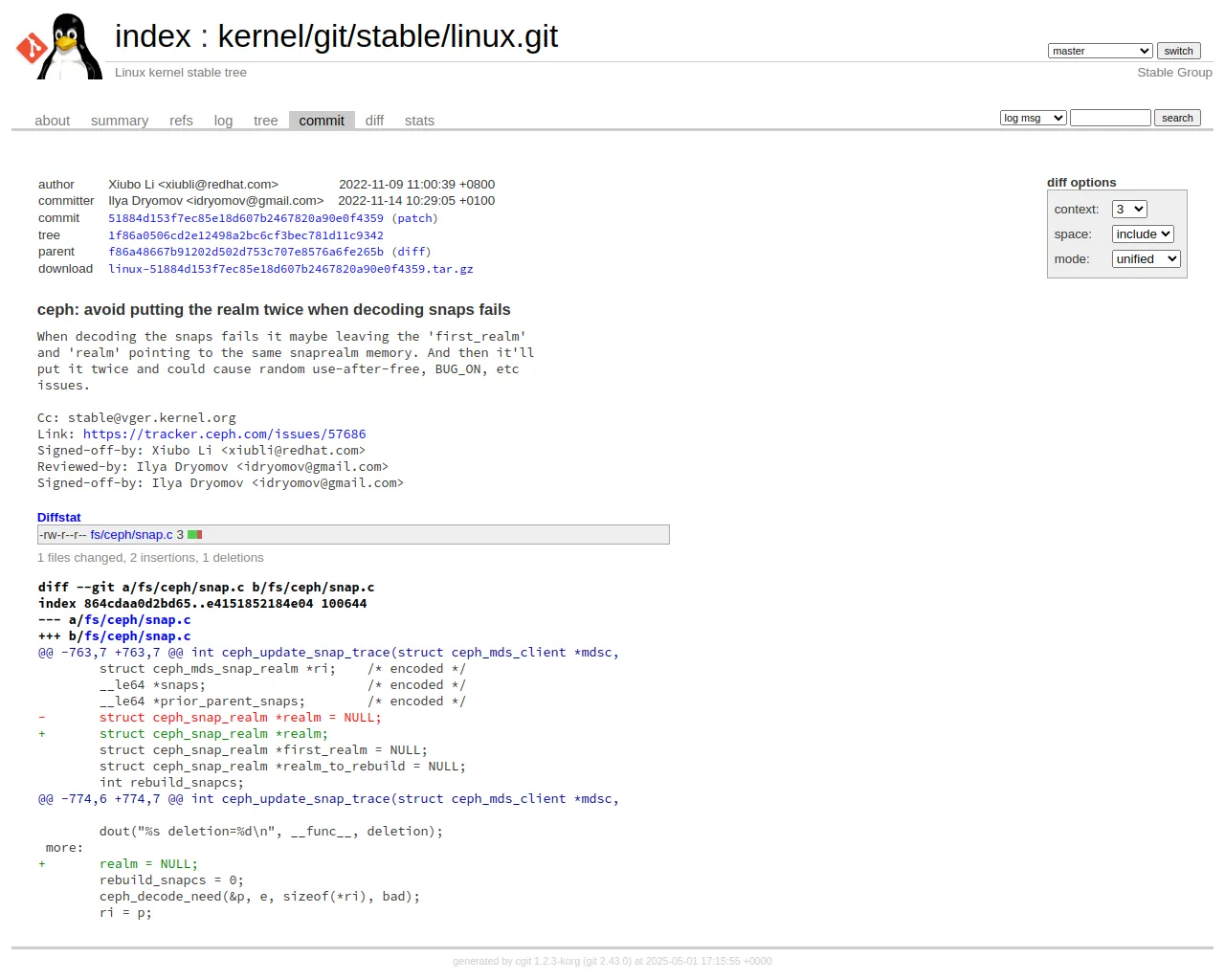Select the commit tab

[x=322, y=121]
